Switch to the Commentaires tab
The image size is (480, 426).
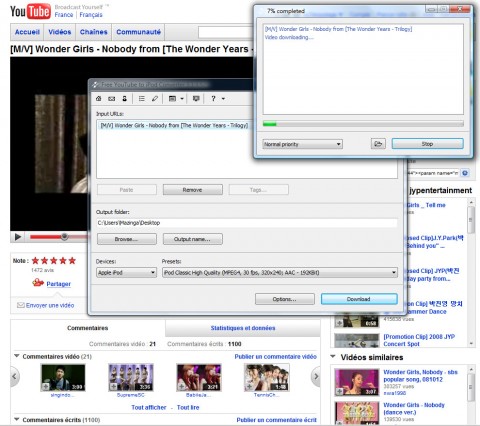coord(88,328)
